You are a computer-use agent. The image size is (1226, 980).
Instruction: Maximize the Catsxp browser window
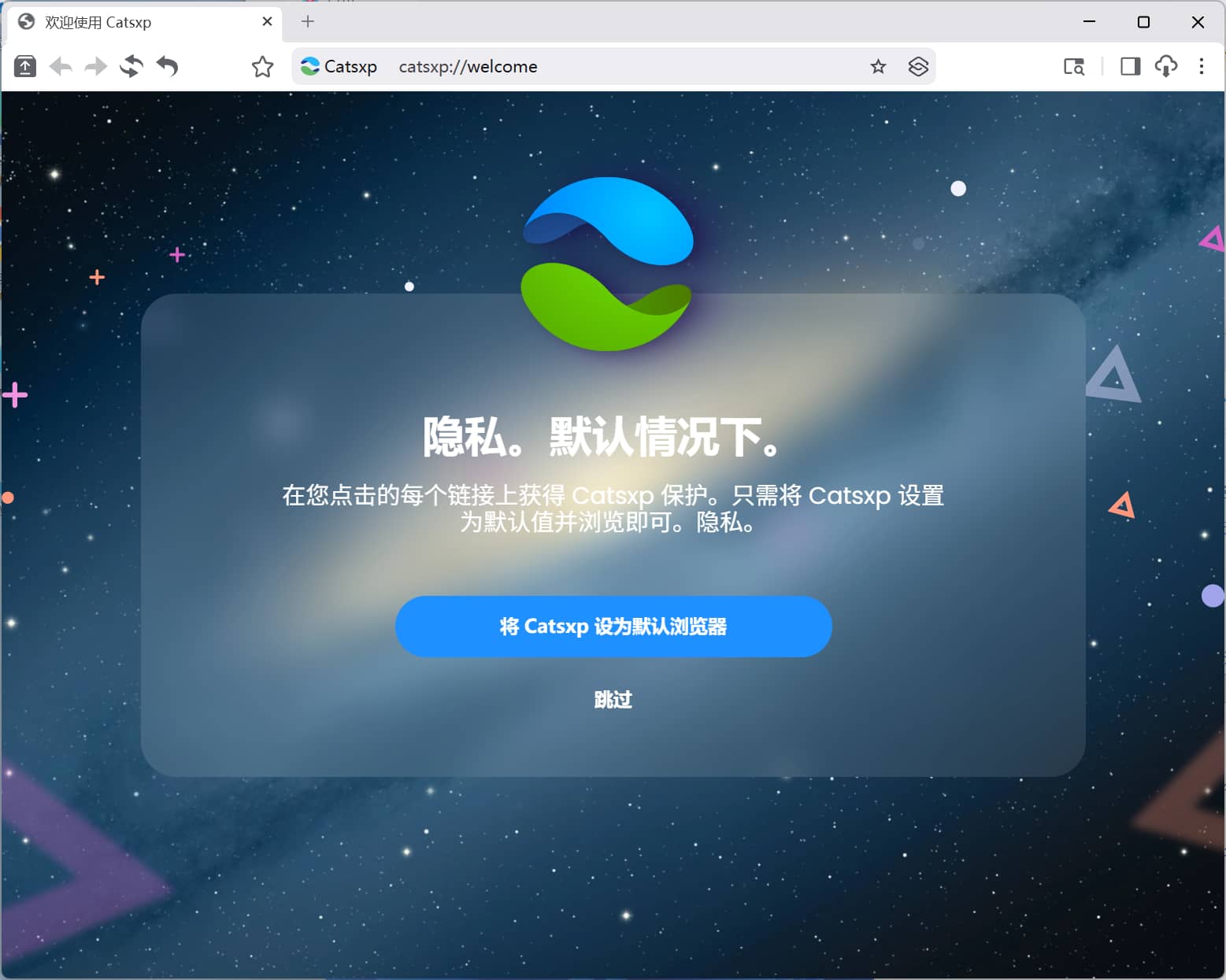[1144, 22]
